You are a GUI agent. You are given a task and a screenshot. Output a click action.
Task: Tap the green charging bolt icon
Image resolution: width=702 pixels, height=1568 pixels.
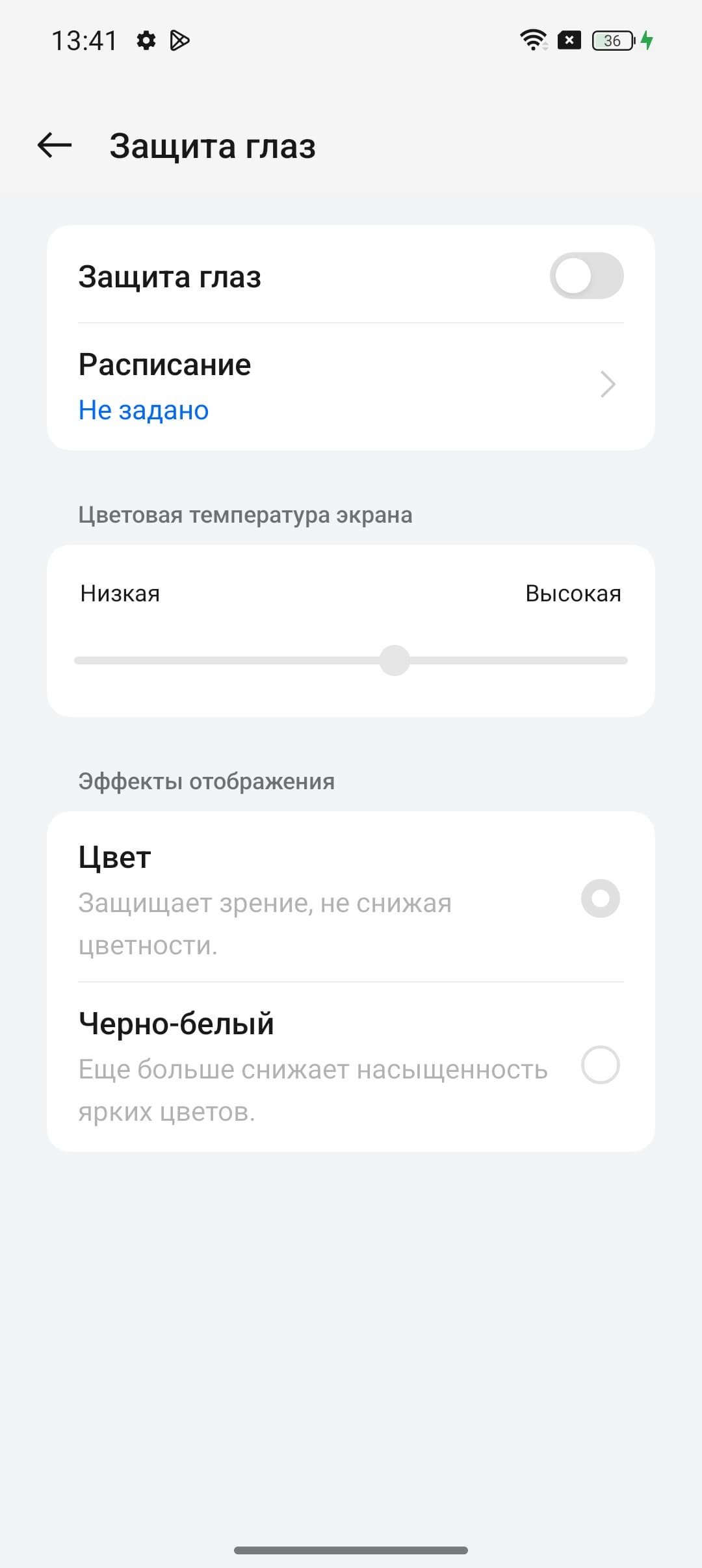(647, 40)
